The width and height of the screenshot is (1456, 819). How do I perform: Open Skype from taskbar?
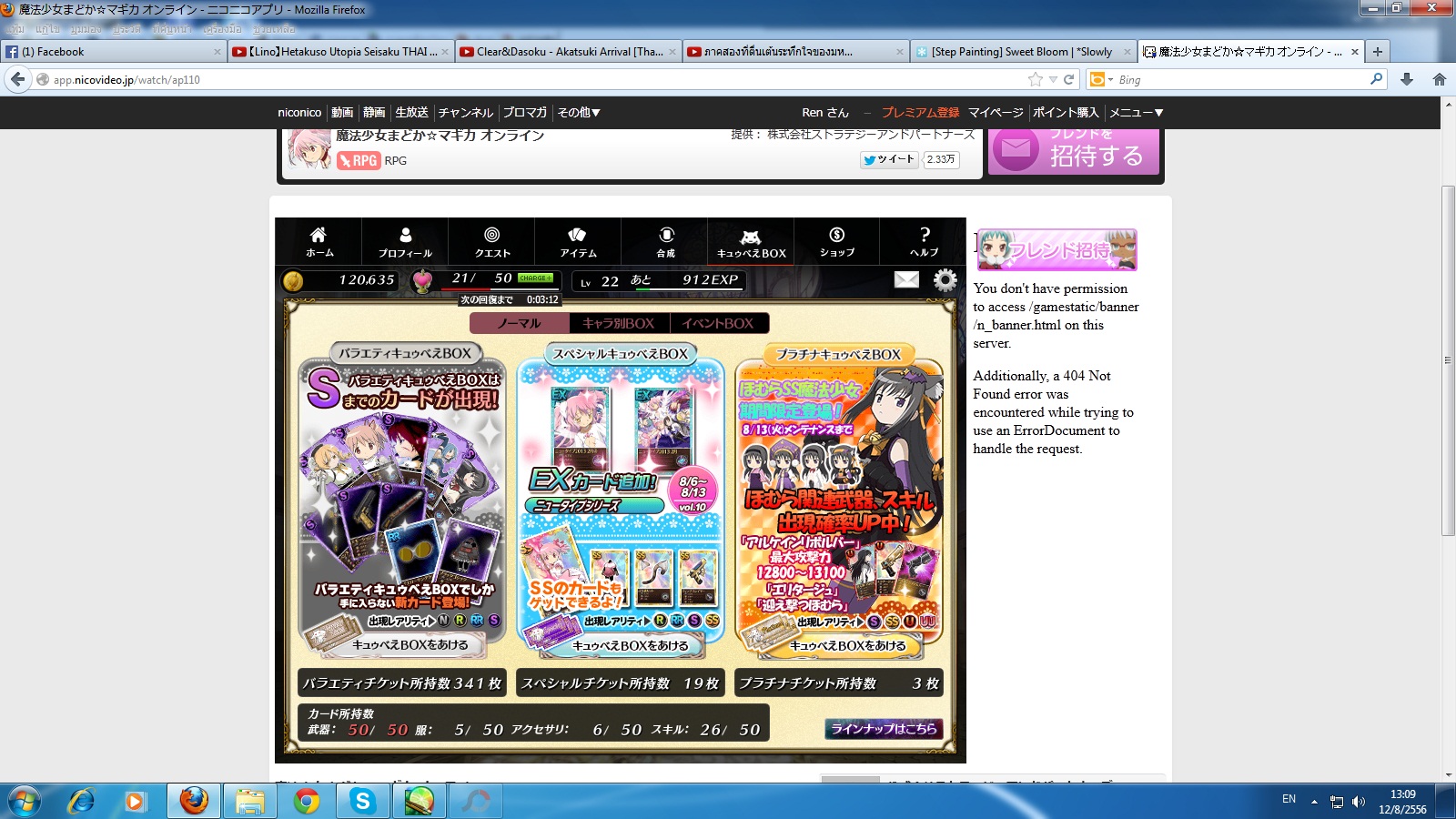(362, 801)
